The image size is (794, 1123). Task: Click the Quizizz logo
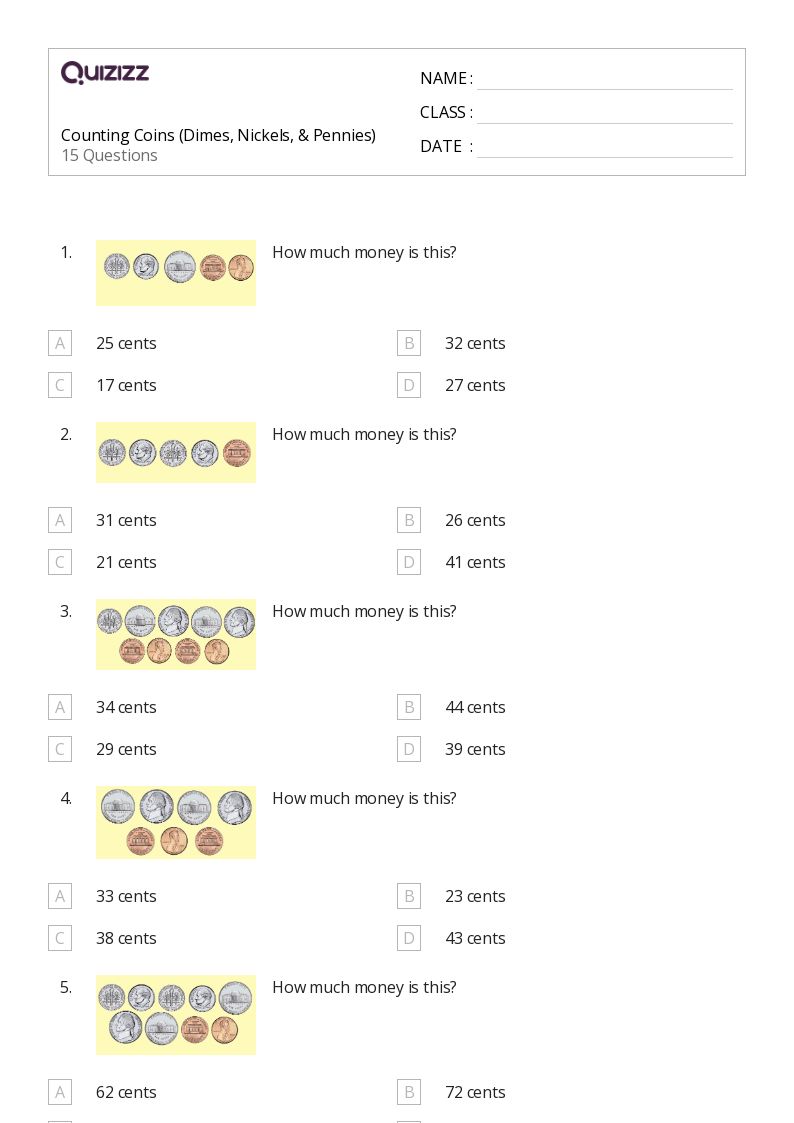[x=105, y=72]
